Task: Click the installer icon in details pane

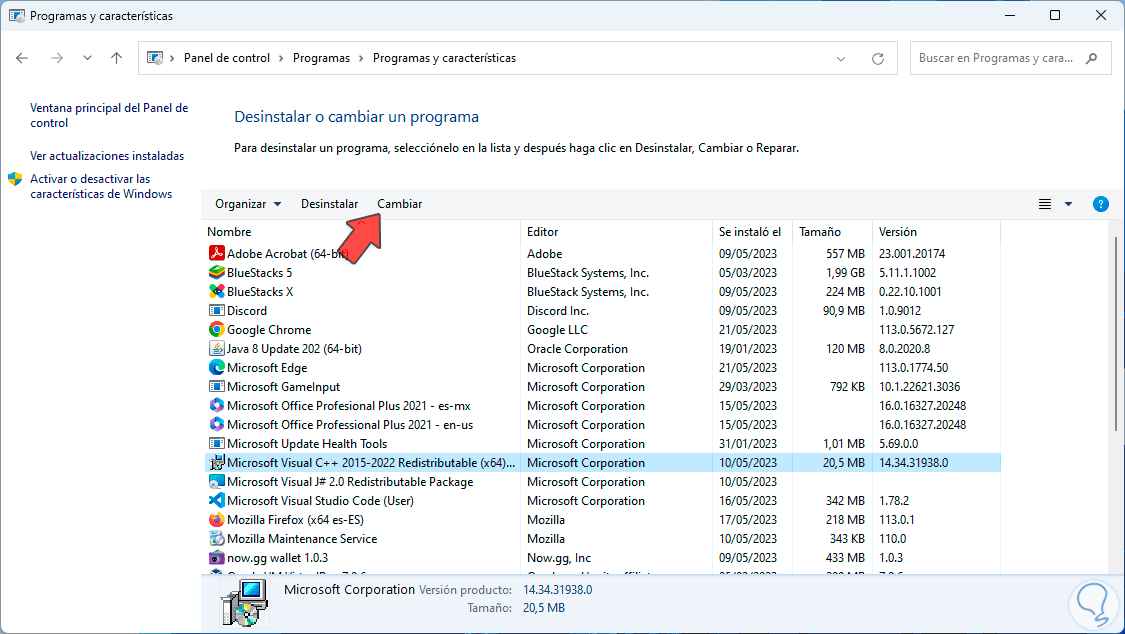Action: pos(244,602)
